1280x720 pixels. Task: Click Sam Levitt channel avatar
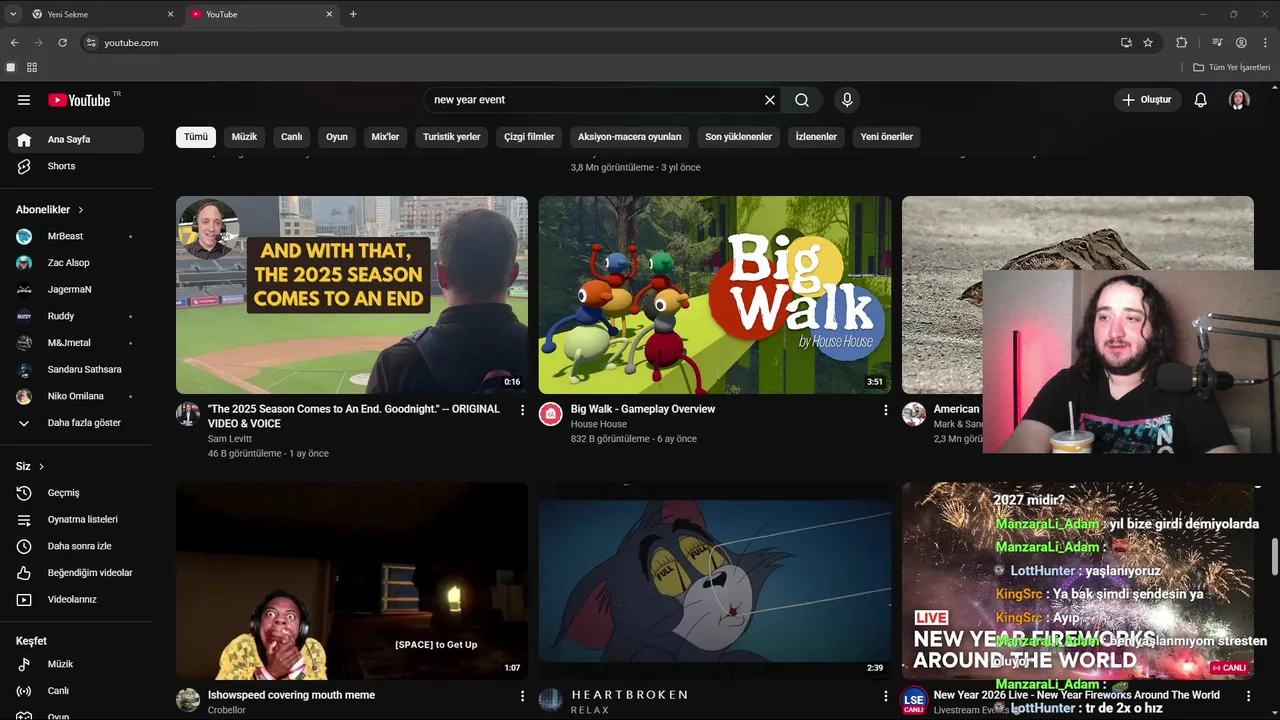[x=188, y=414]
